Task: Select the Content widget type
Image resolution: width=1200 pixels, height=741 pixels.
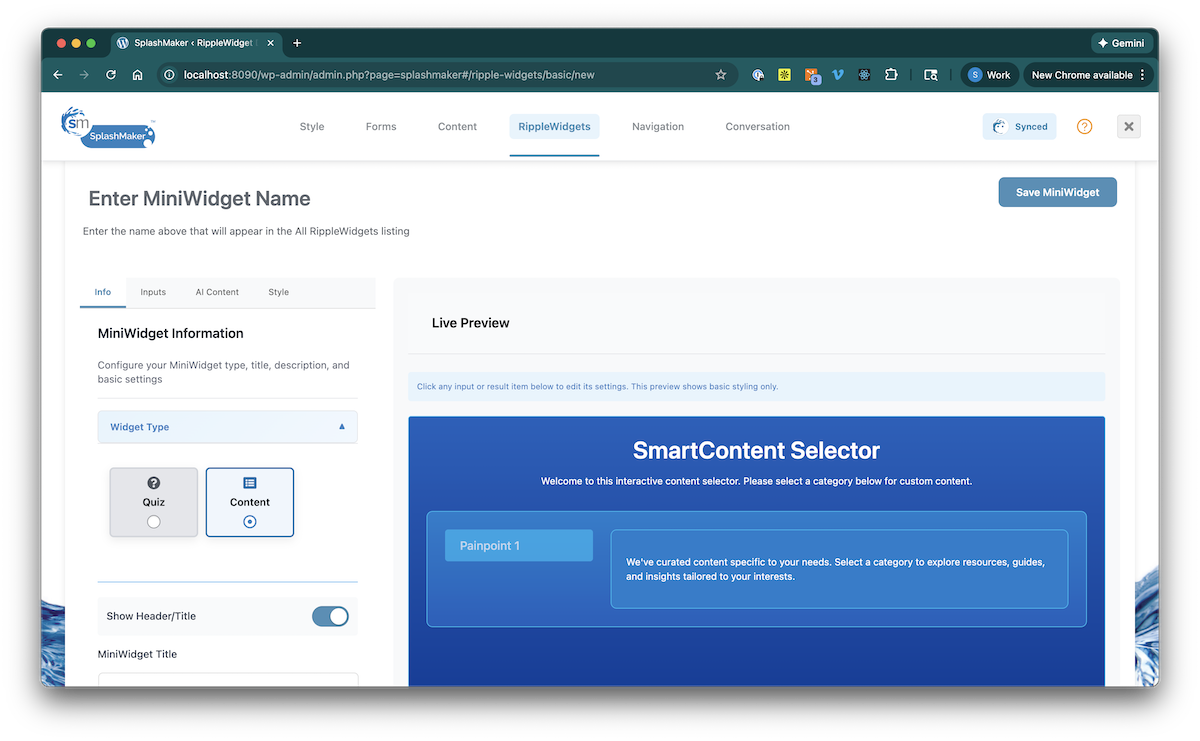Action: pyautogui.click(x=250, y=502)
